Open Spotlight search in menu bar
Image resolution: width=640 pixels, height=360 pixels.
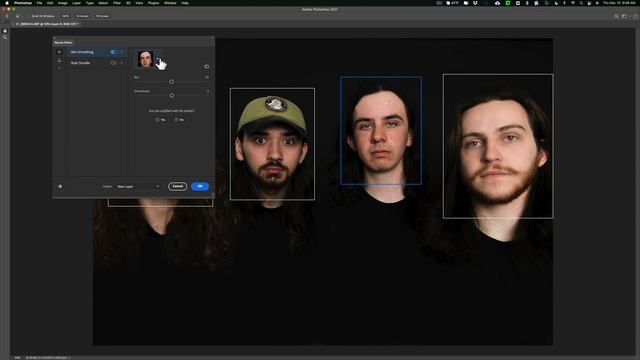pos(581,3)
